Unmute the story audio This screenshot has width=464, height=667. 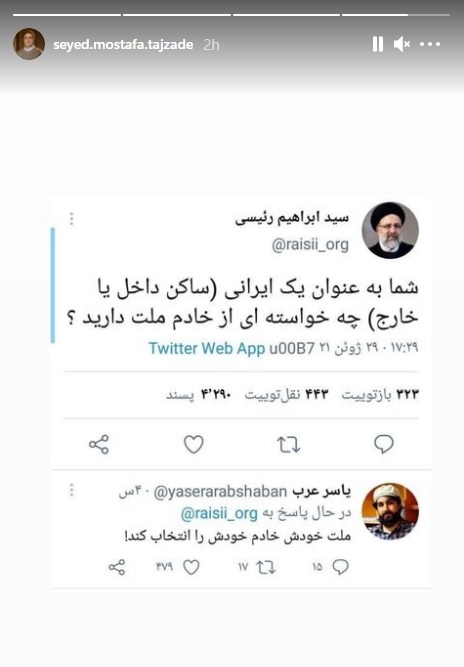[x=401, y=44]
